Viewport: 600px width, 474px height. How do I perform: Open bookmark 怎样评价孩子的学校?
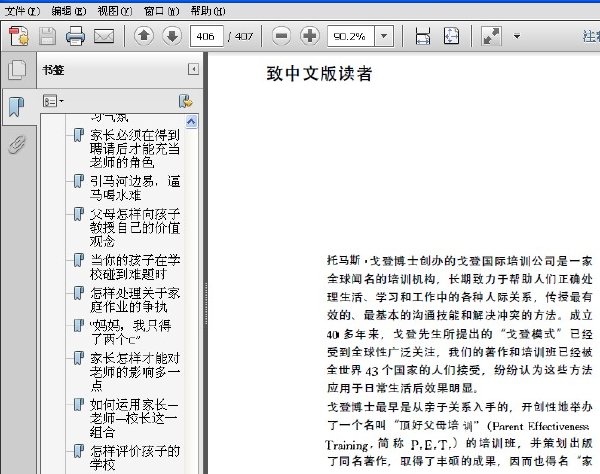point(135,458)
